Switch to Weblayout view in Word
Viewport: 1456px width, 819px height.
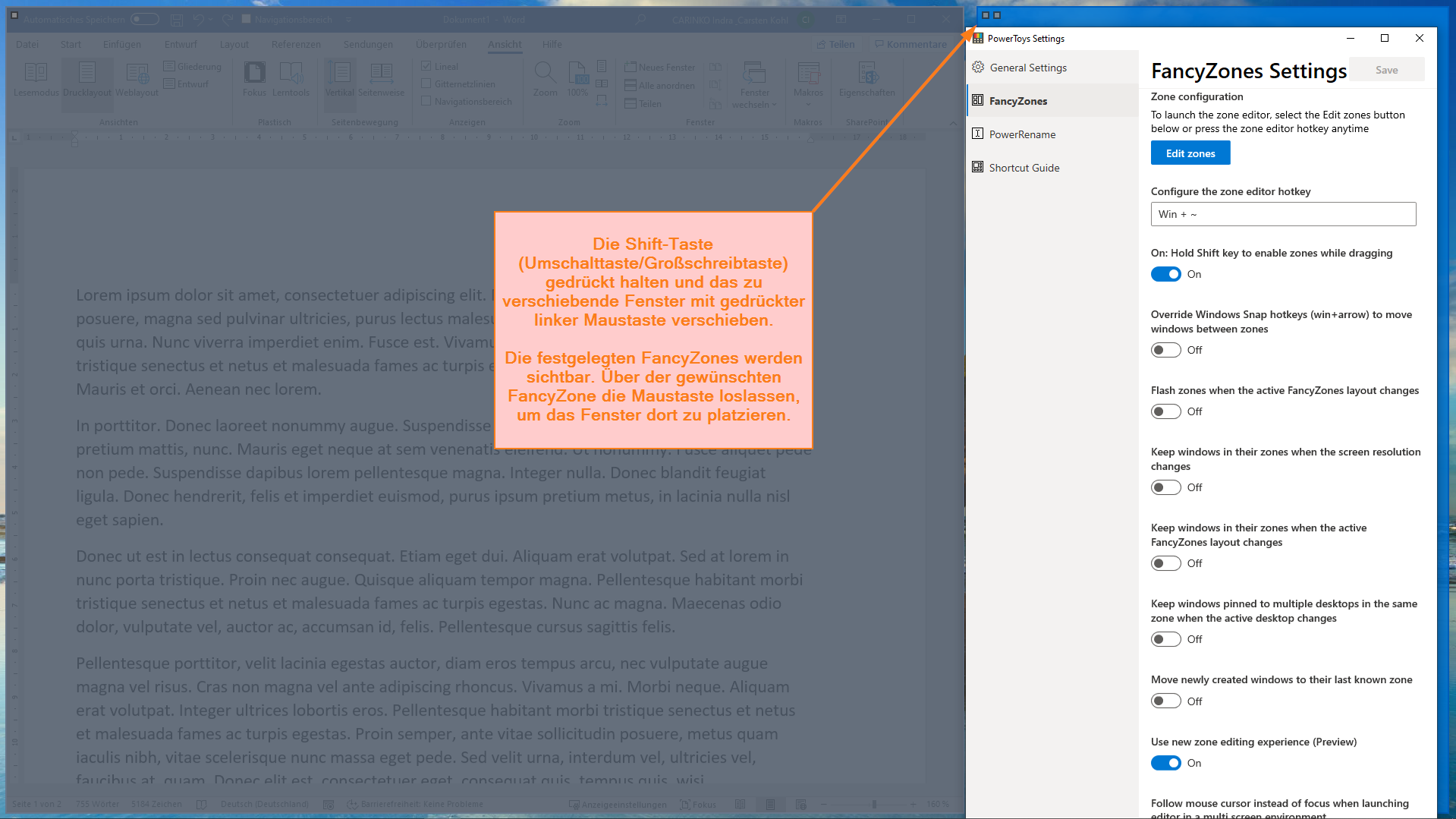pyautogui.click(x=137, y=79)
